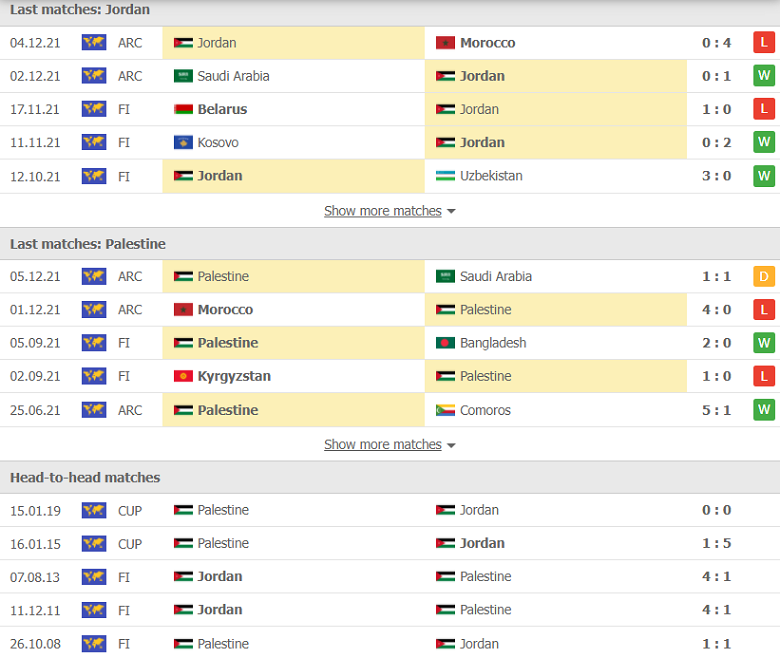
Task: Click the Uzbekistan flag icon
Action: coord(445,176)
